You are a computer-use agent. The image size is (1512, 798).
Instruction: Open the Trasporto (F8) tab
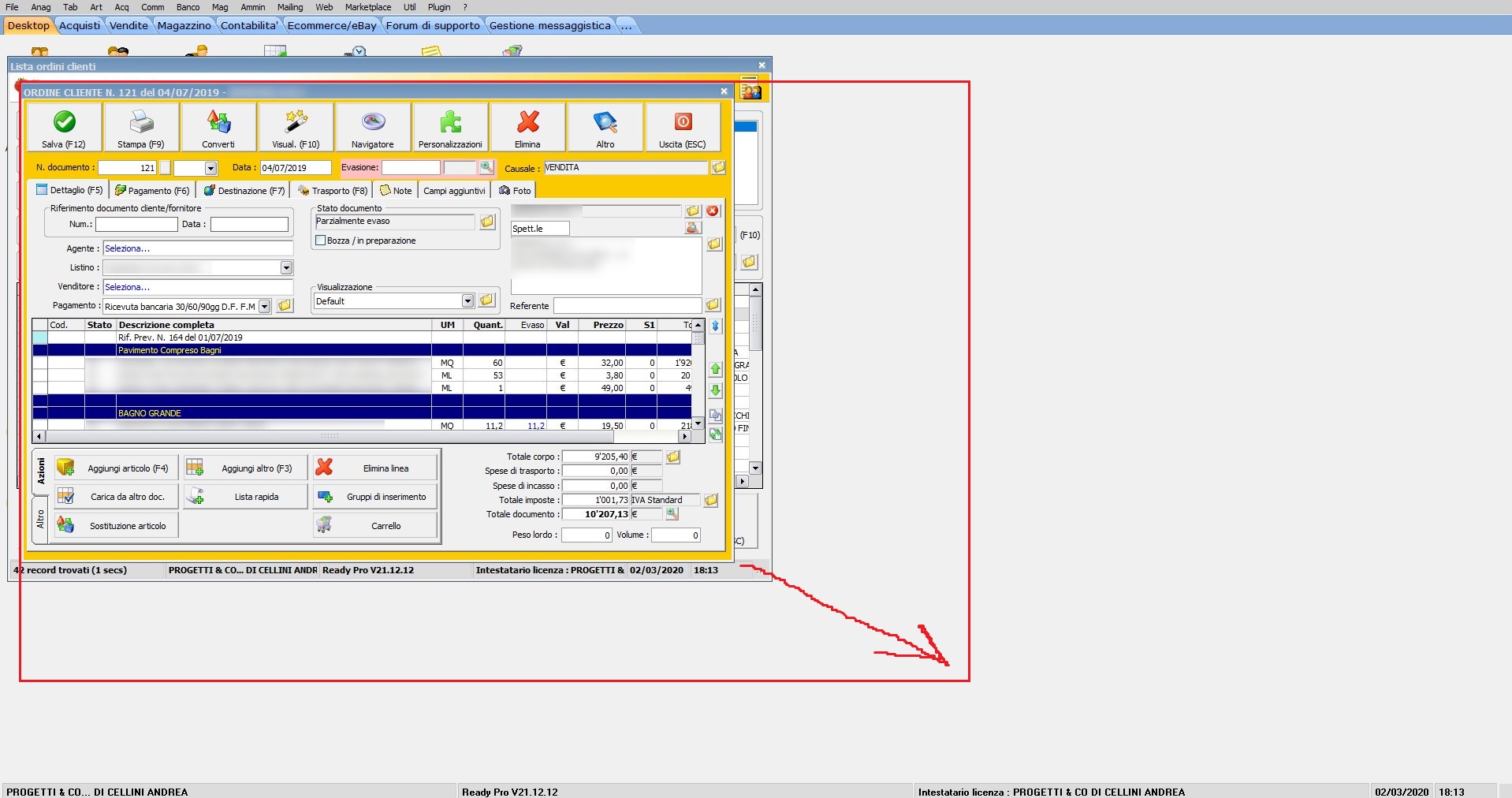pos(332,191)
